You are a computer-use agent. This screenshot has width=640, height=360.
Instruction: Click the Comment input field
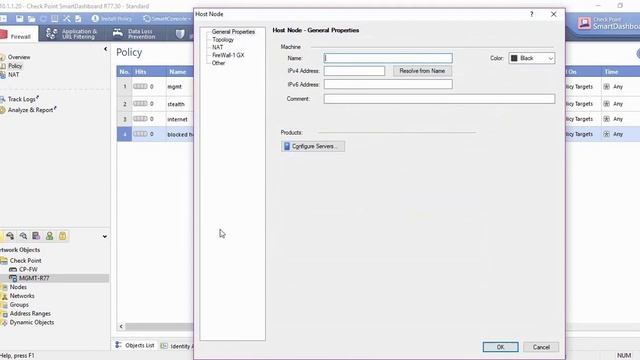(x=439, y=99)
